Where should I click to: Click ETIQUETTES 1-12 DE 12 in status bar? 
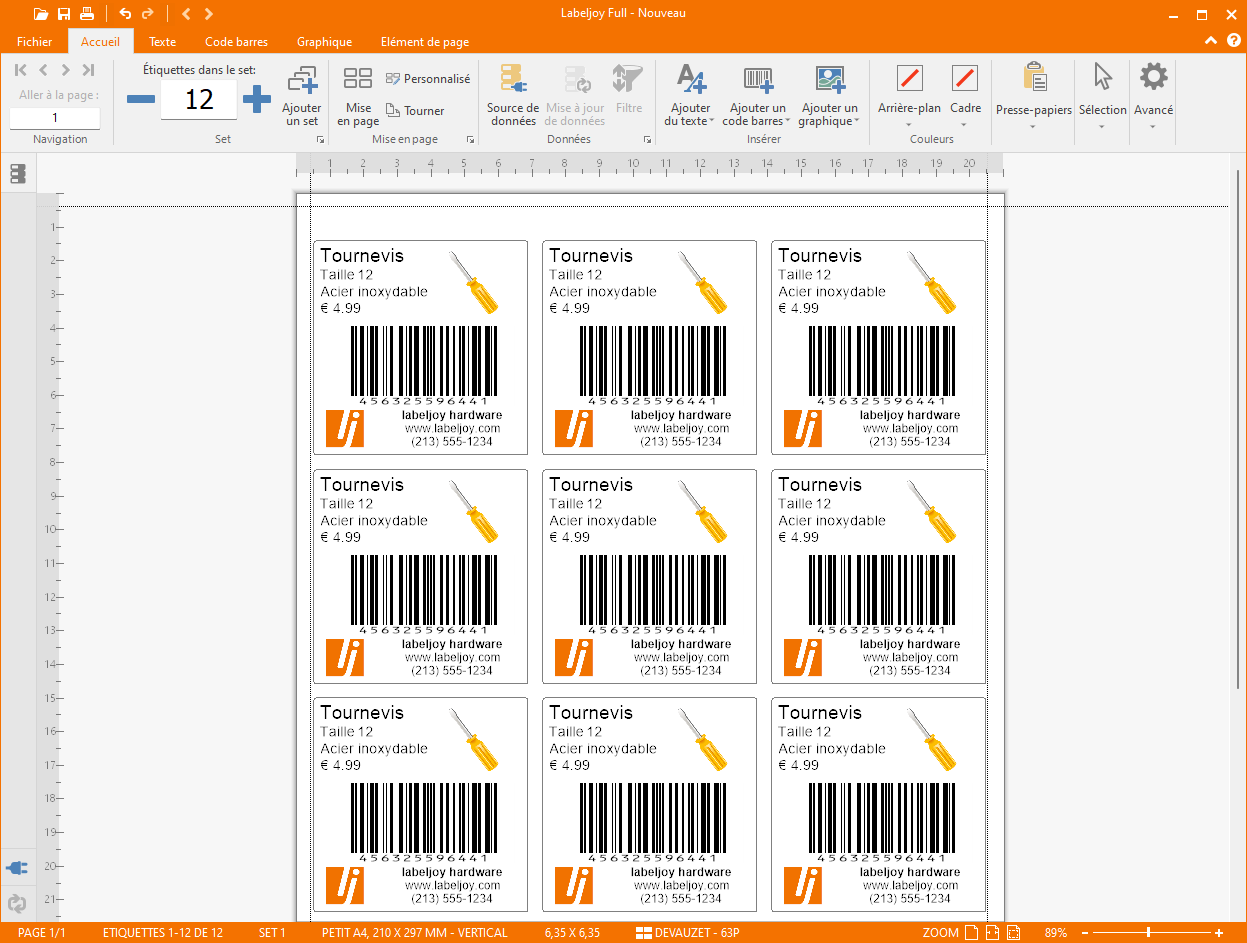pos(163,933)
